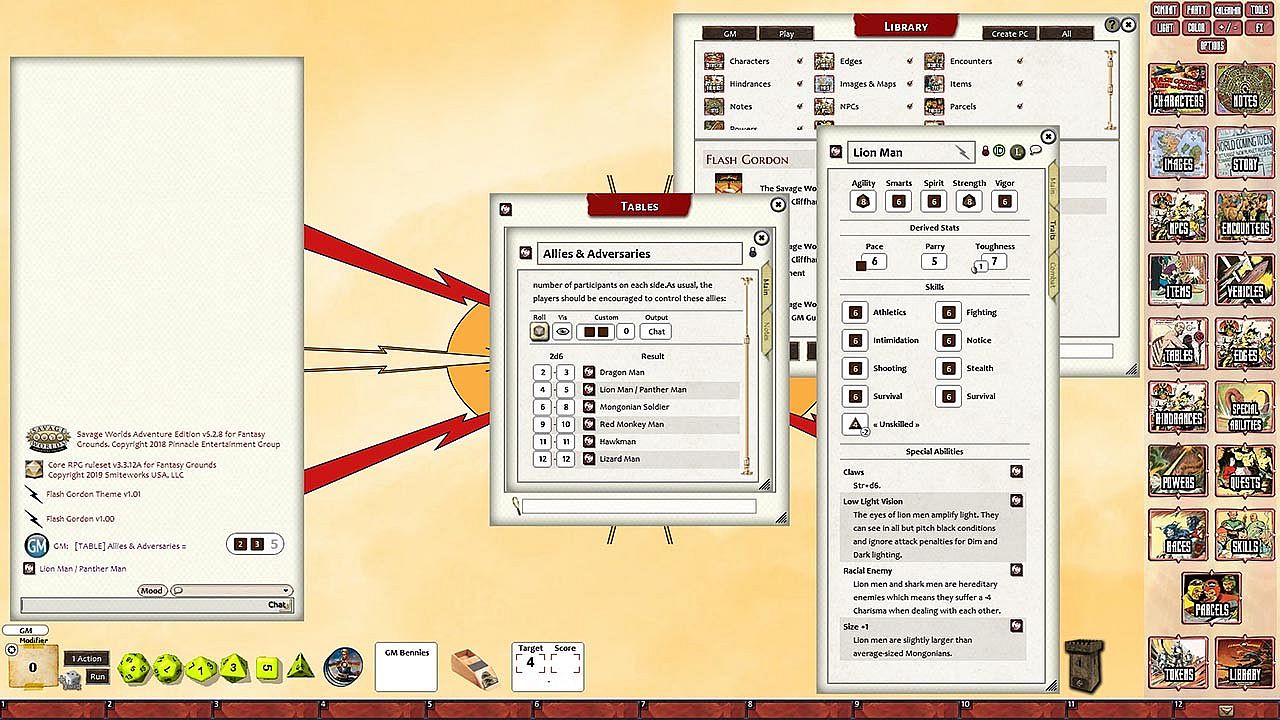Switch to Traits tab on Lion Man
This screenshot has width=1280, height=720.
[x=1053, y=231]
